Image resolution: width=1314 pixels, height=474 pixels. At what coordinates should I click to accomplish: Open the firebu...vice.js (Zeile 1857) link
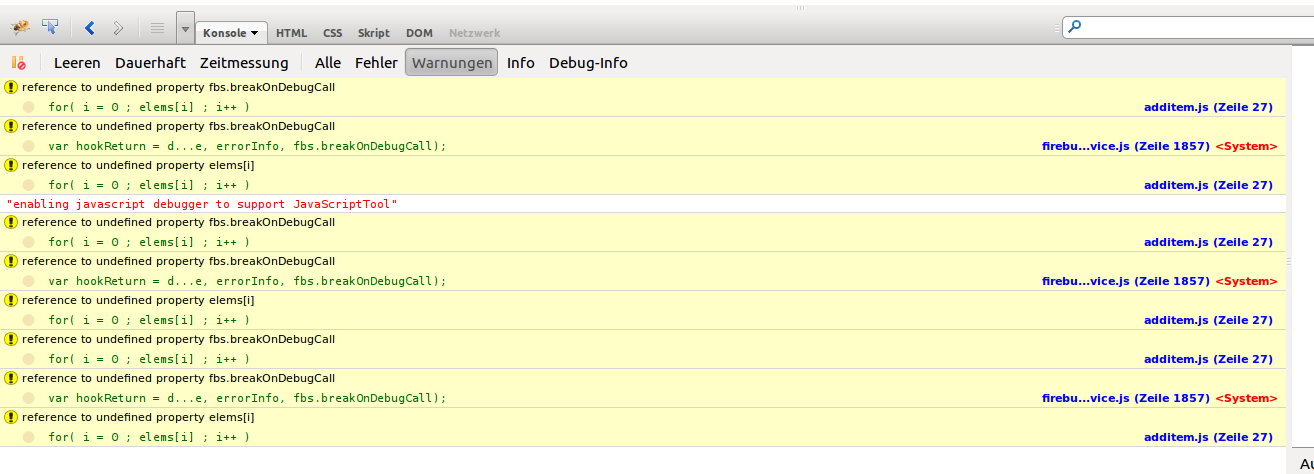(1125, 146)
